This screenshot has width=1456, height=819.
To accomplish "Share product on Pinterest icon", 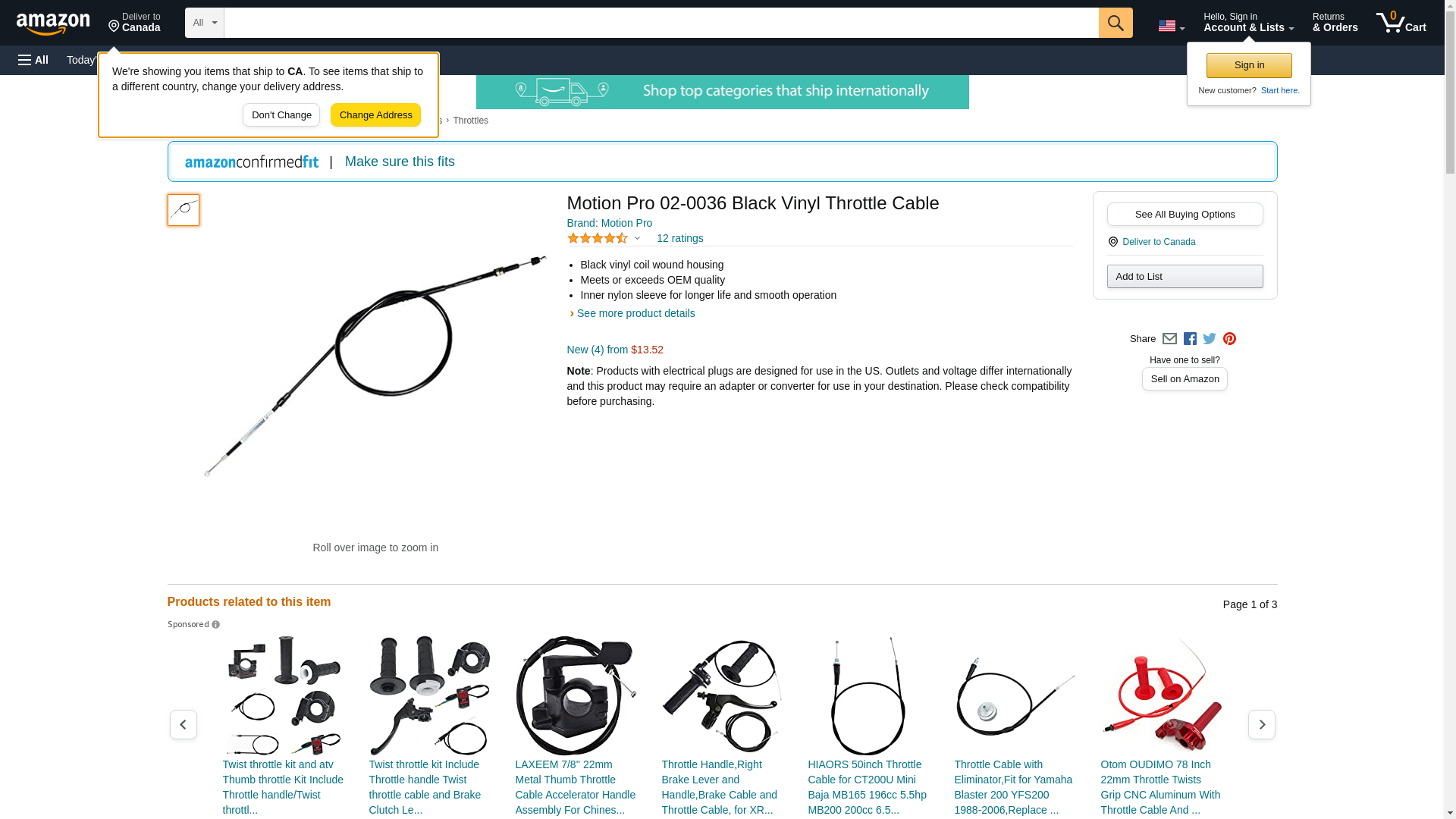I will 1229,339.
